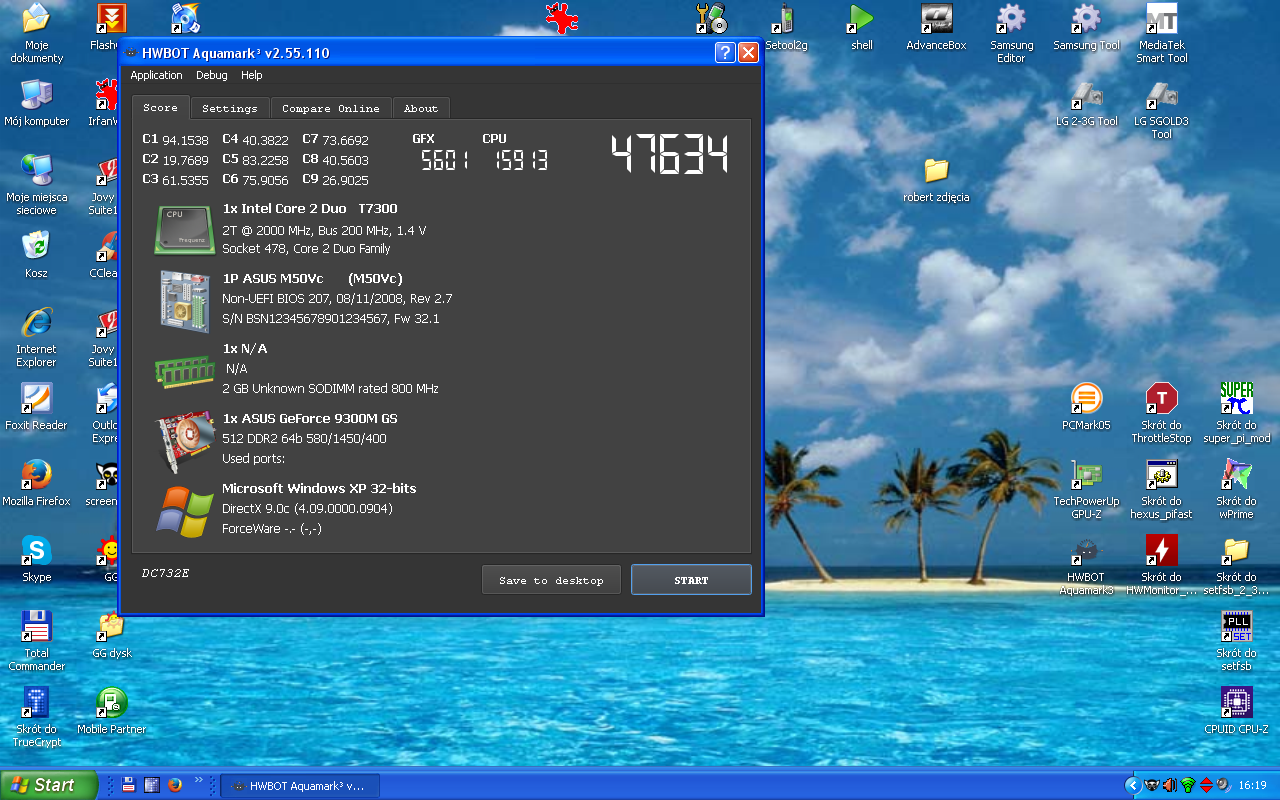This screenshot has height=800, width=1280.
Task: Select the Skype desktop icon
Action: click(36, 558)
